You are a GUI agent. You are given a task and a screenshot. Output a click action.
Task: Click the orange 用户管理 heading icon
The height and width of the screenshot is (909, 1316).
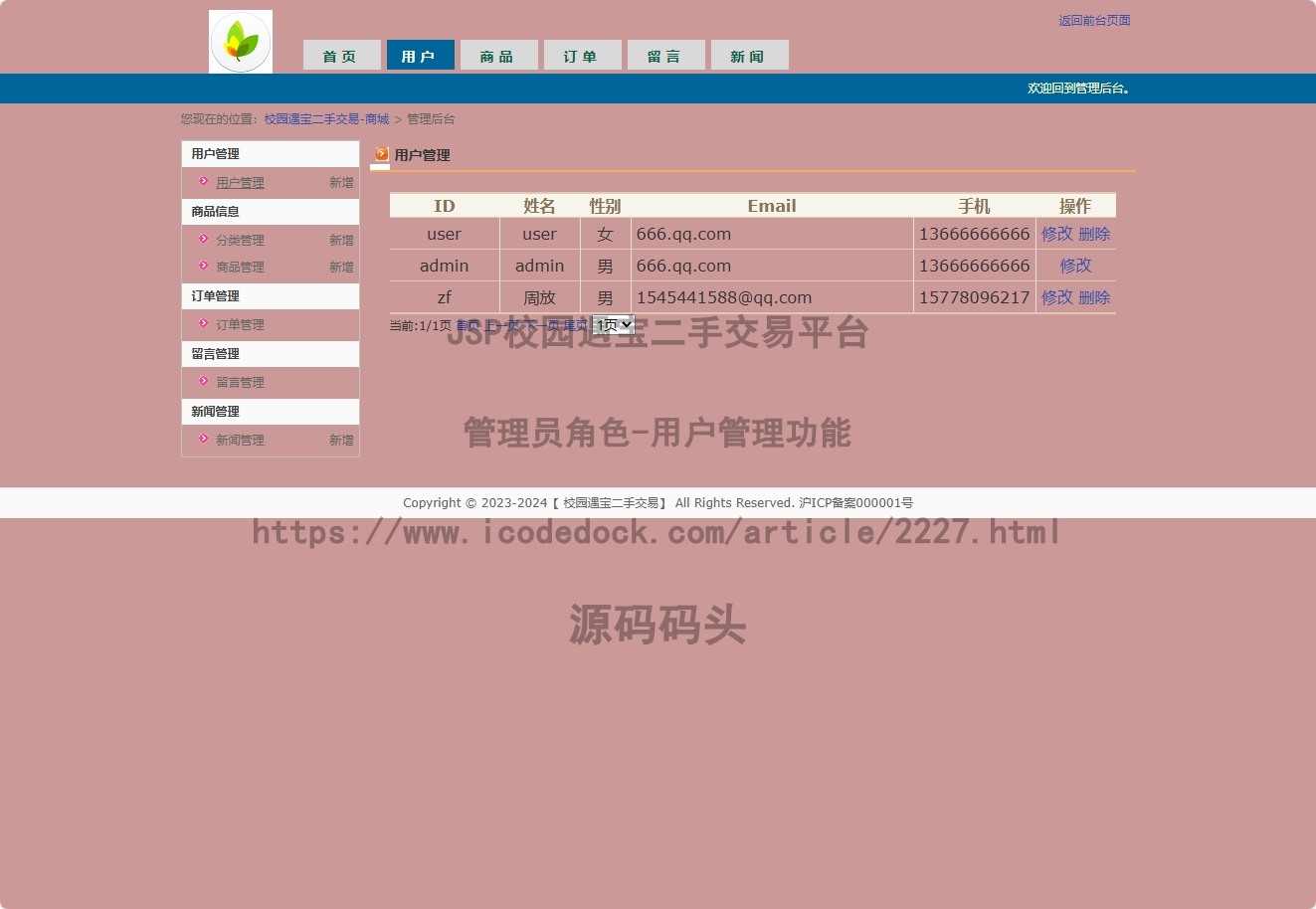382,154
